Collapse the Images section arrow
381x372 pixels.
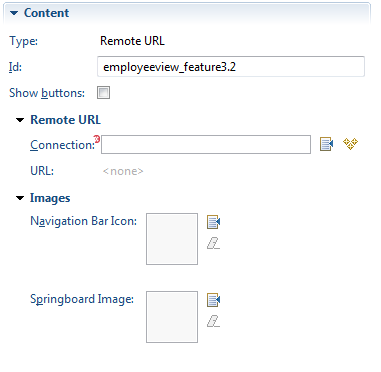[20, 198]
